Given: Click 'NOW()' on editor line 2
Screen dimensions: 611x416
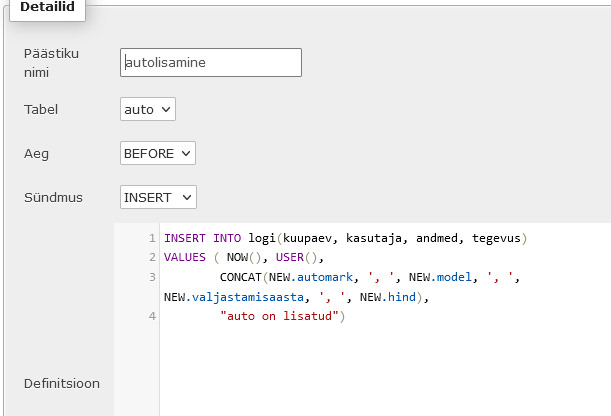Looking at the screenshot, I should pos(244,257).
